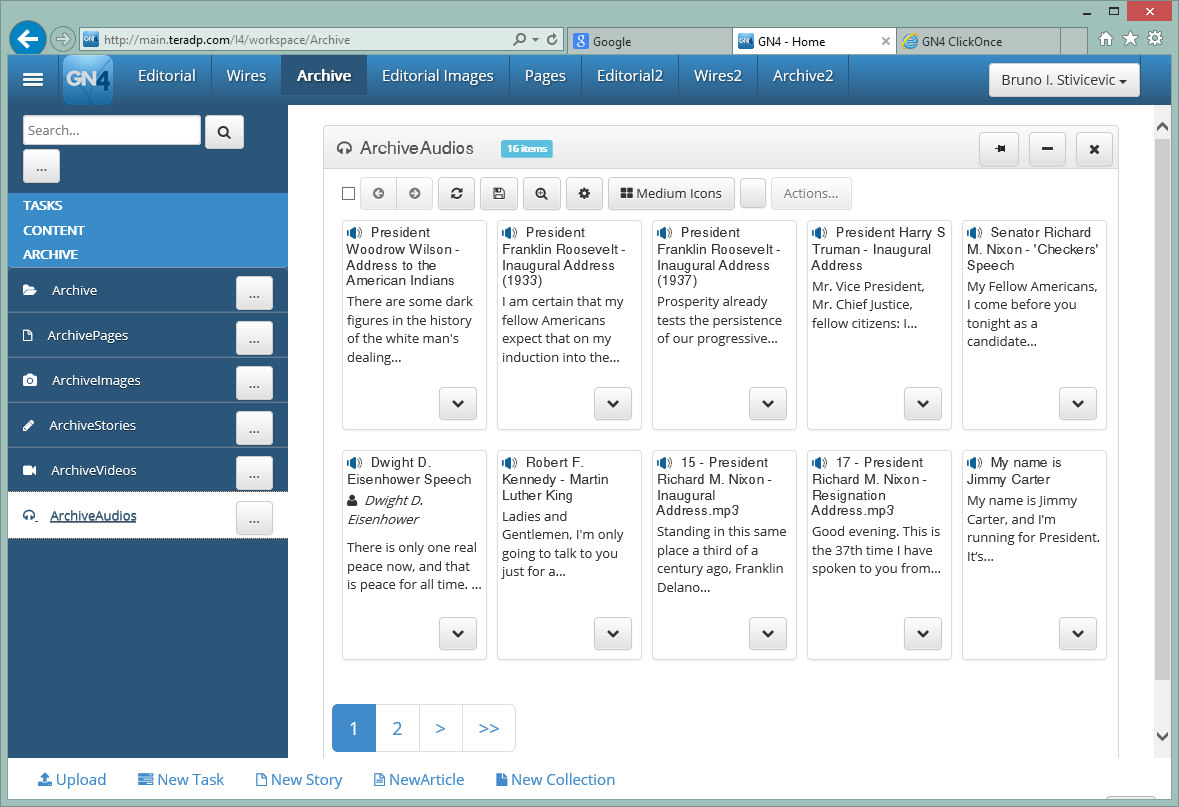
Task: Click speaker icon on Robert F. Kennedy card
Action: [x=510, y=463]
